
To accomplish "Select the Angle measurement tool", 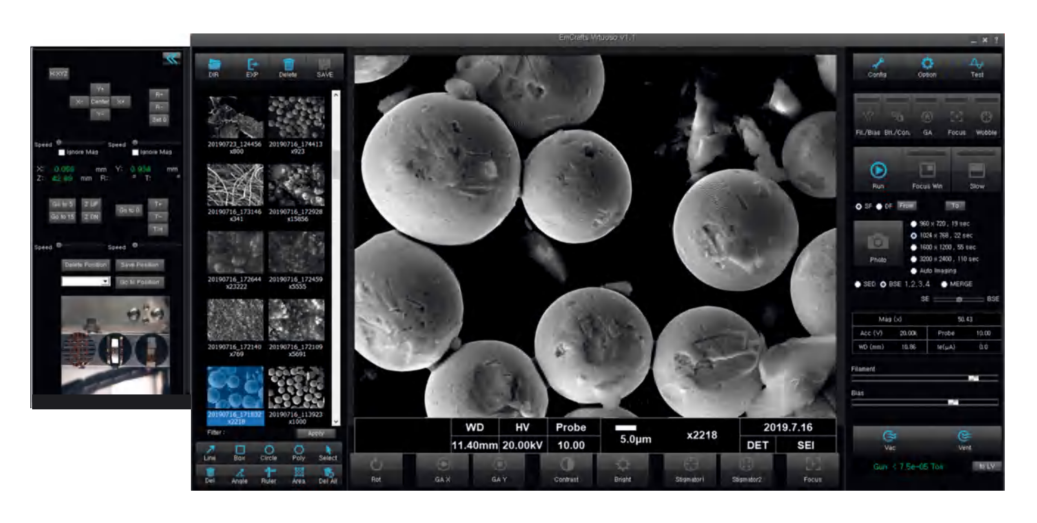I will tap(239, 475).
